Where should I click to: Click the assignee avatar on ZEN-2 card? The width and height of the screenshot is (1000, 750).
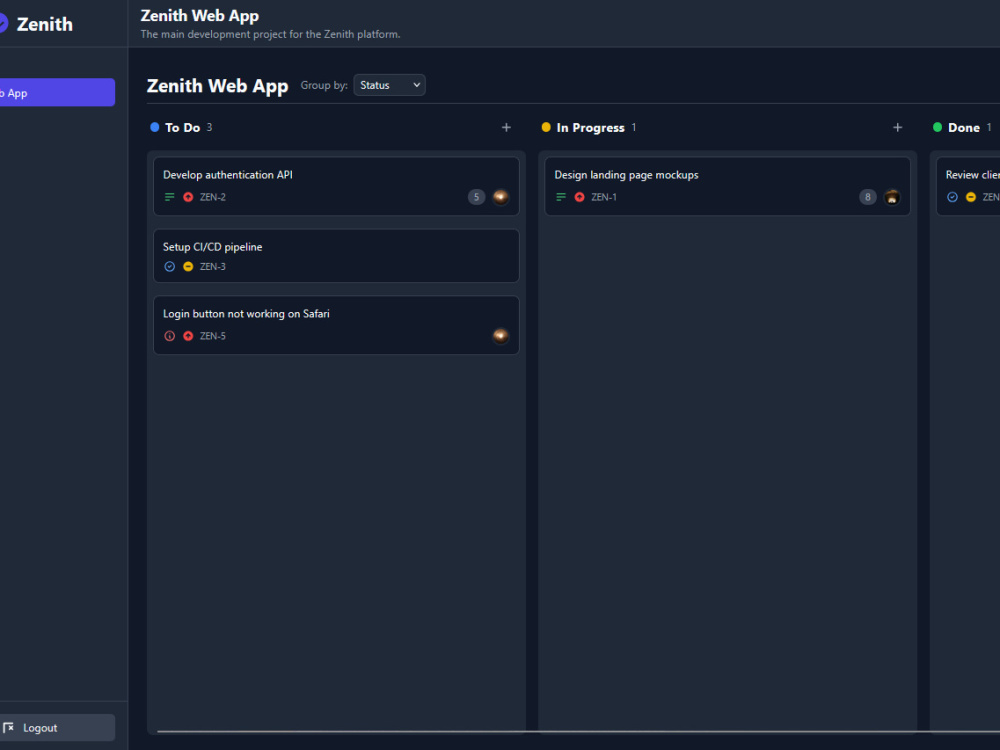coord(501,197)
